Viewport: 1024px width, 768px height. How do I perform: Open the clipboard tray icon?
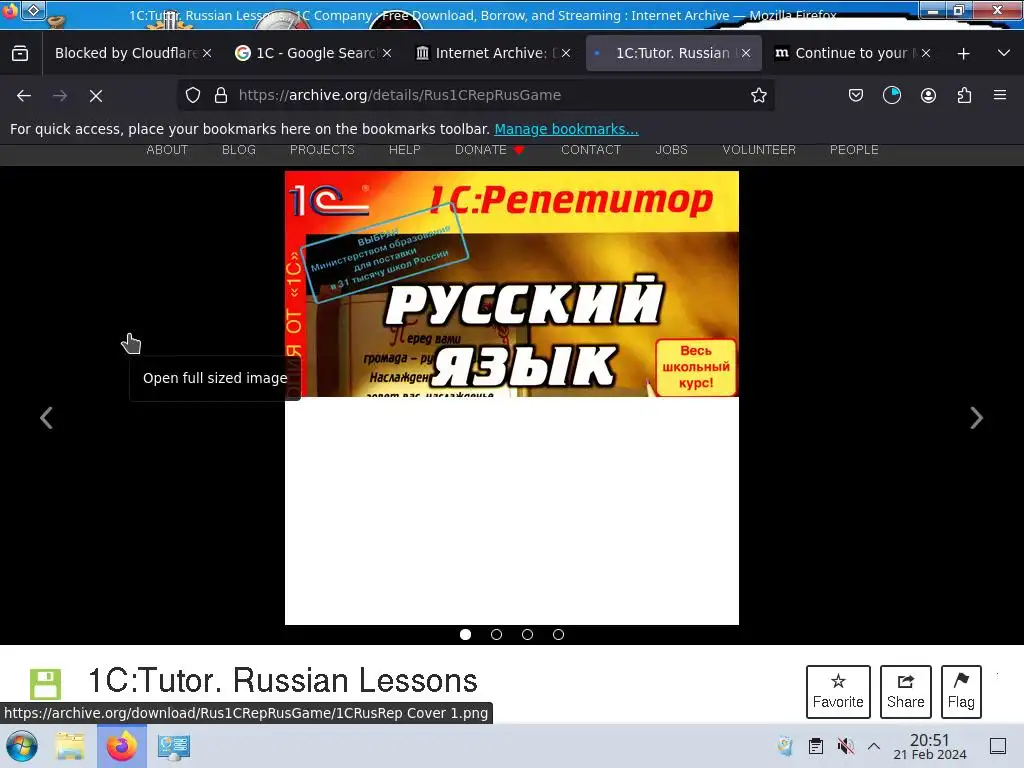[x=816, y=746]
